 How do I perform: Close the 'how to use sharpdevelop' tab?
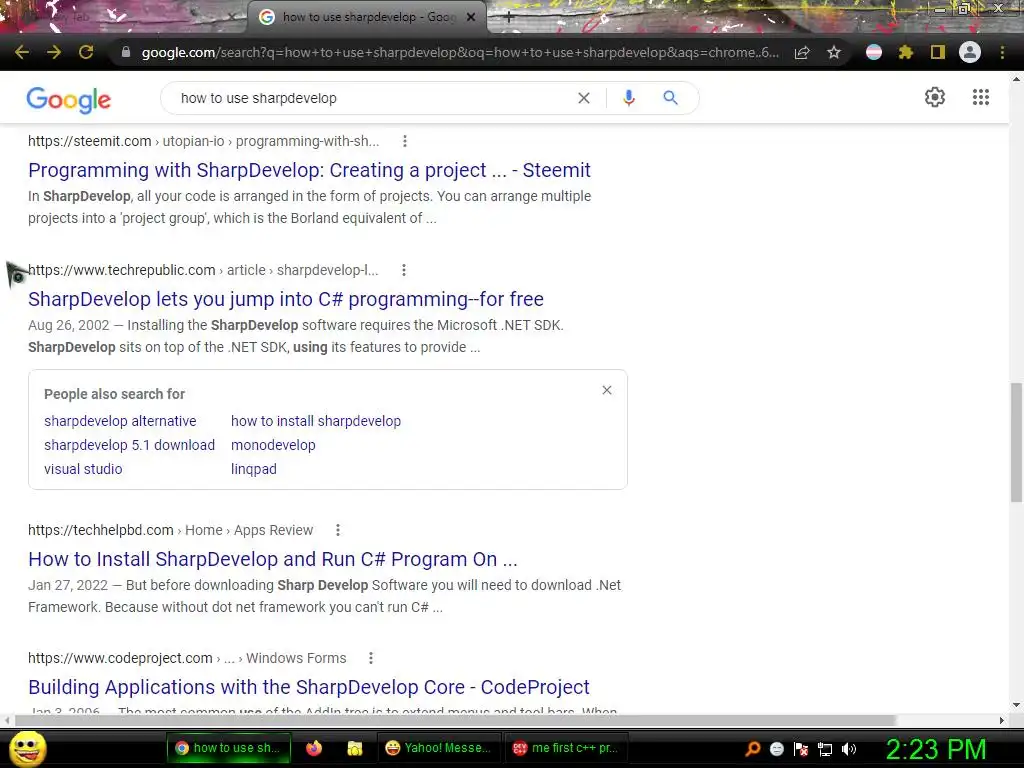point(471,18)
